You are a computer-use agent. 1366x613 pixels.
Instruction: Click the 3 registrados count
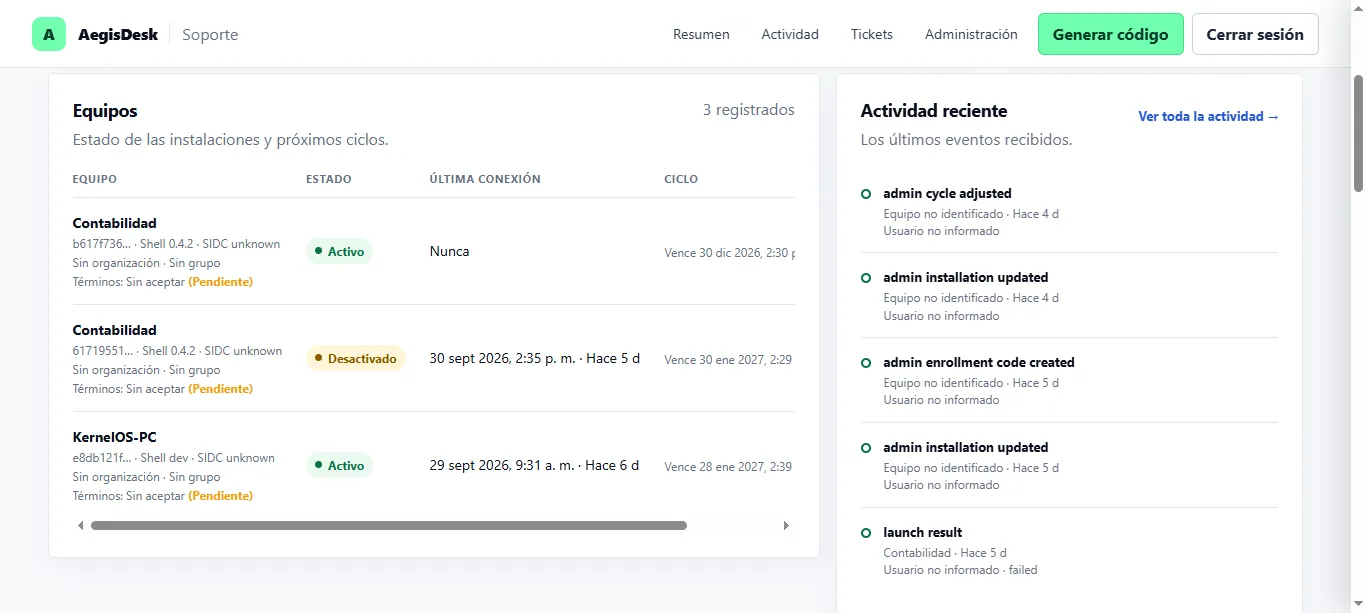point(749,110)
